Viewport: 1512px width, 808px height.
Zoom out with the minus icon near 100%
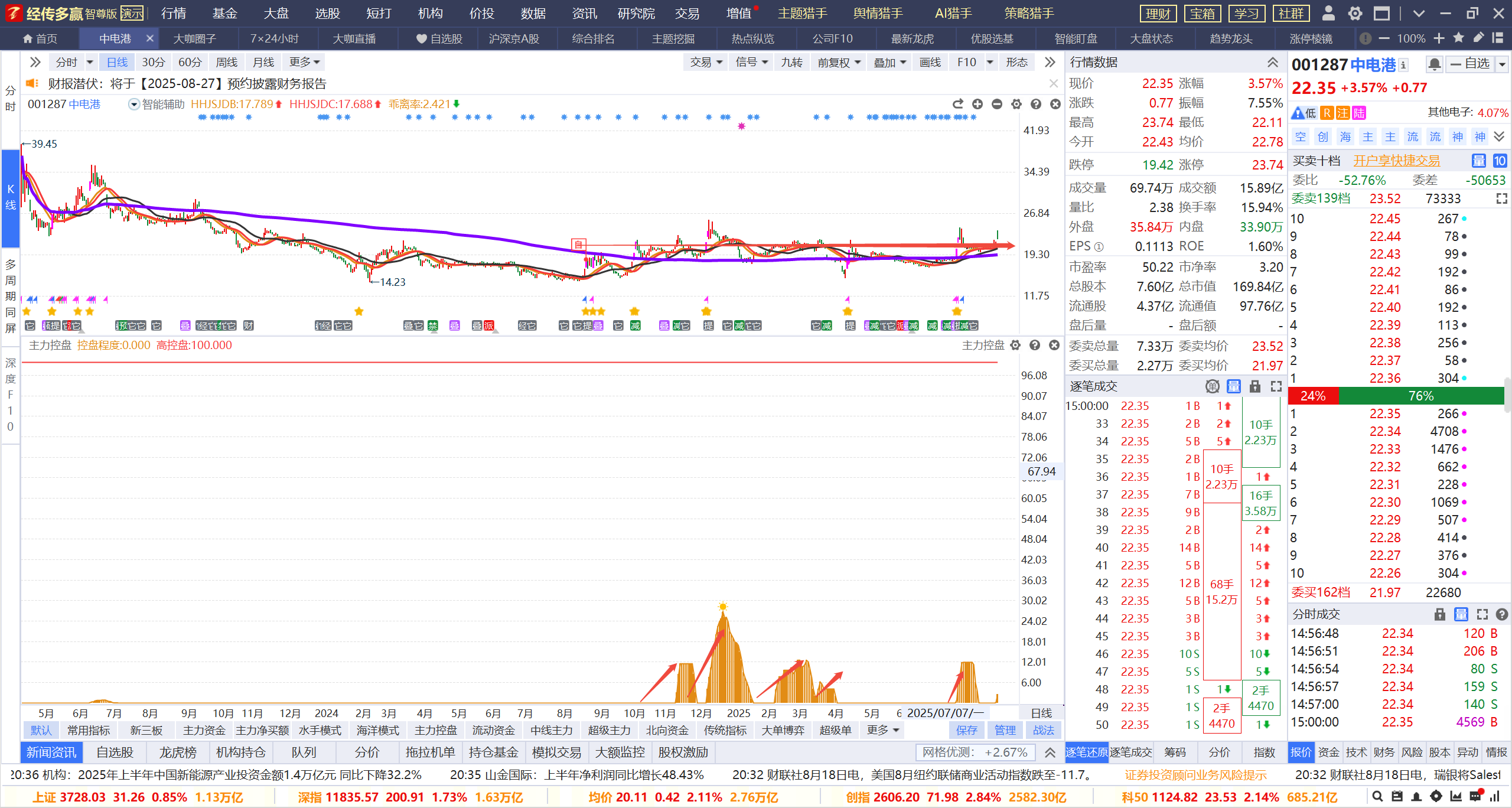(x=1384, y=38)
